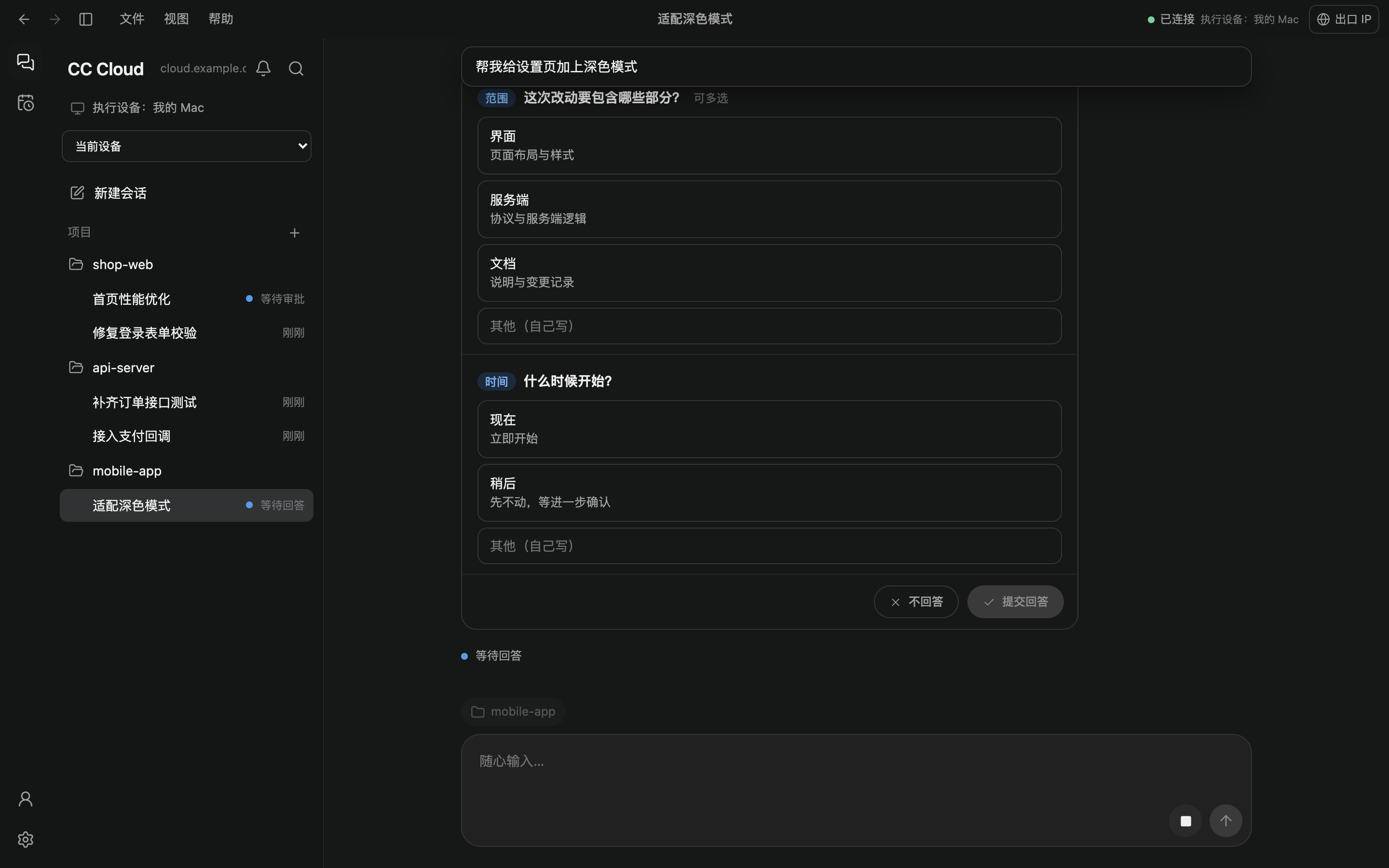Select the 文档 option
The height and width of the screenshot is (868, 1389).
(769, 273)
